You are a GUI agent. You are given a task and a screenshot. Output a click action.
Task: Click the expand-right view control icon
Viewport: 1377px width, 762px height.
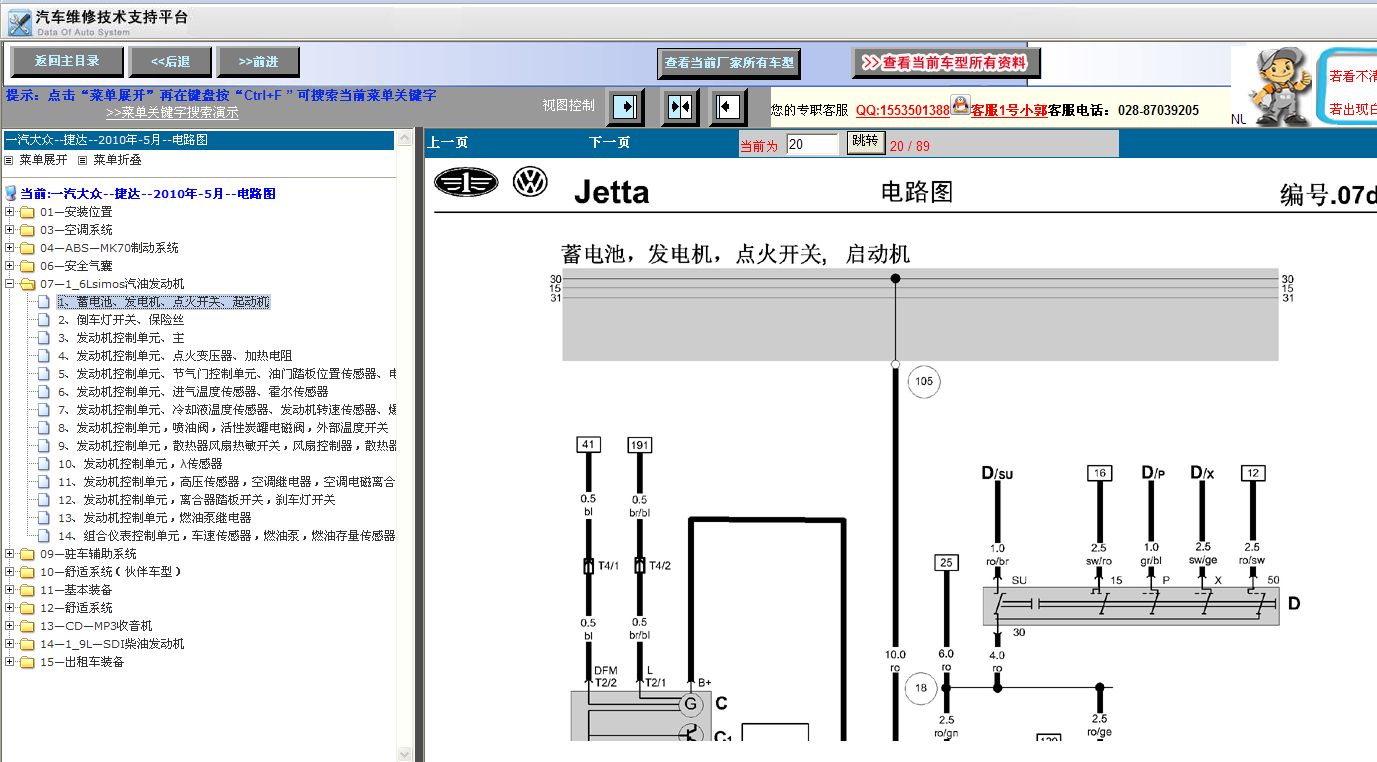626,106
